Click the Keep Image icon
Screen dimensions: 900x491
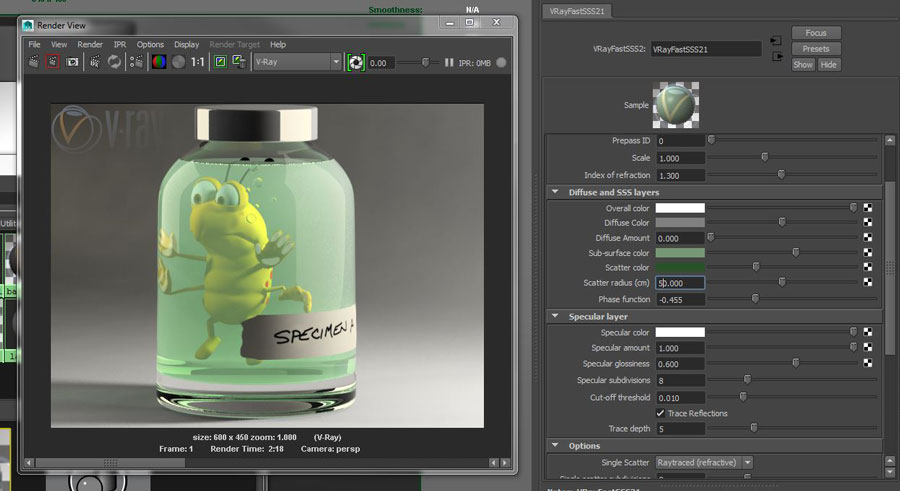220,61
